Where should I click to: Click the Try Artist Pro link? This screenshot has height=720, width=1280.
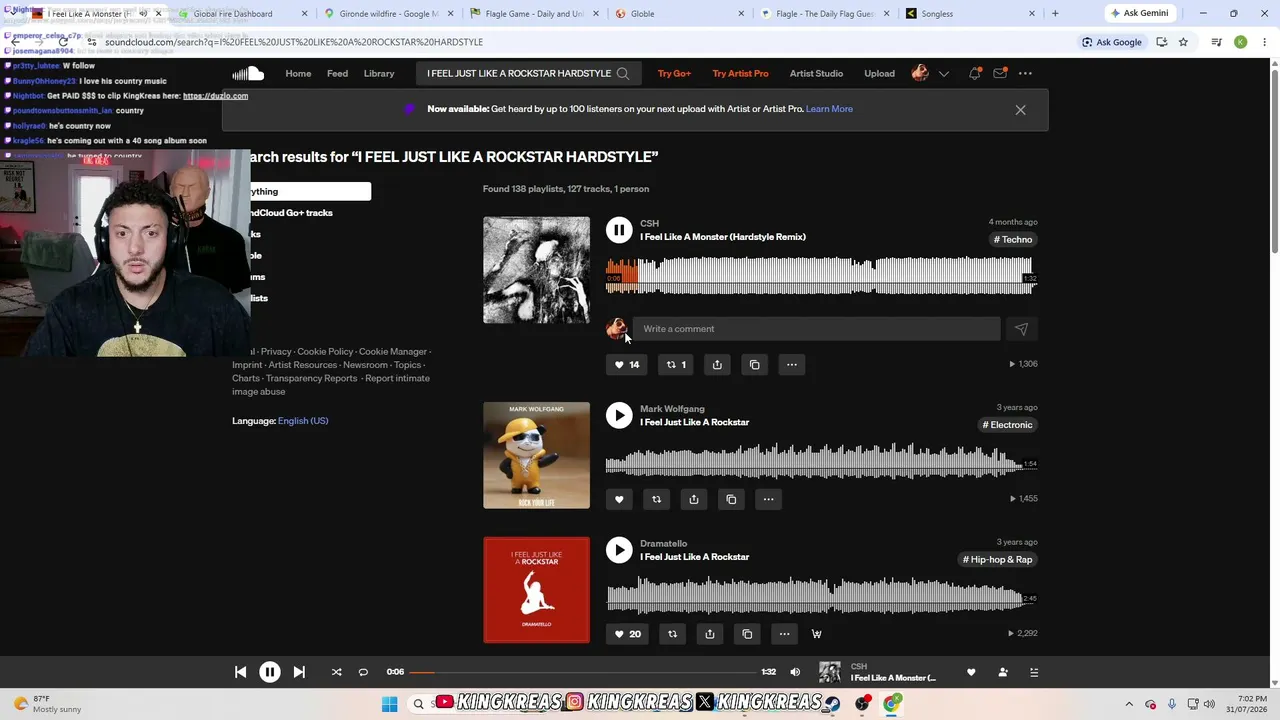click(740, 73)
